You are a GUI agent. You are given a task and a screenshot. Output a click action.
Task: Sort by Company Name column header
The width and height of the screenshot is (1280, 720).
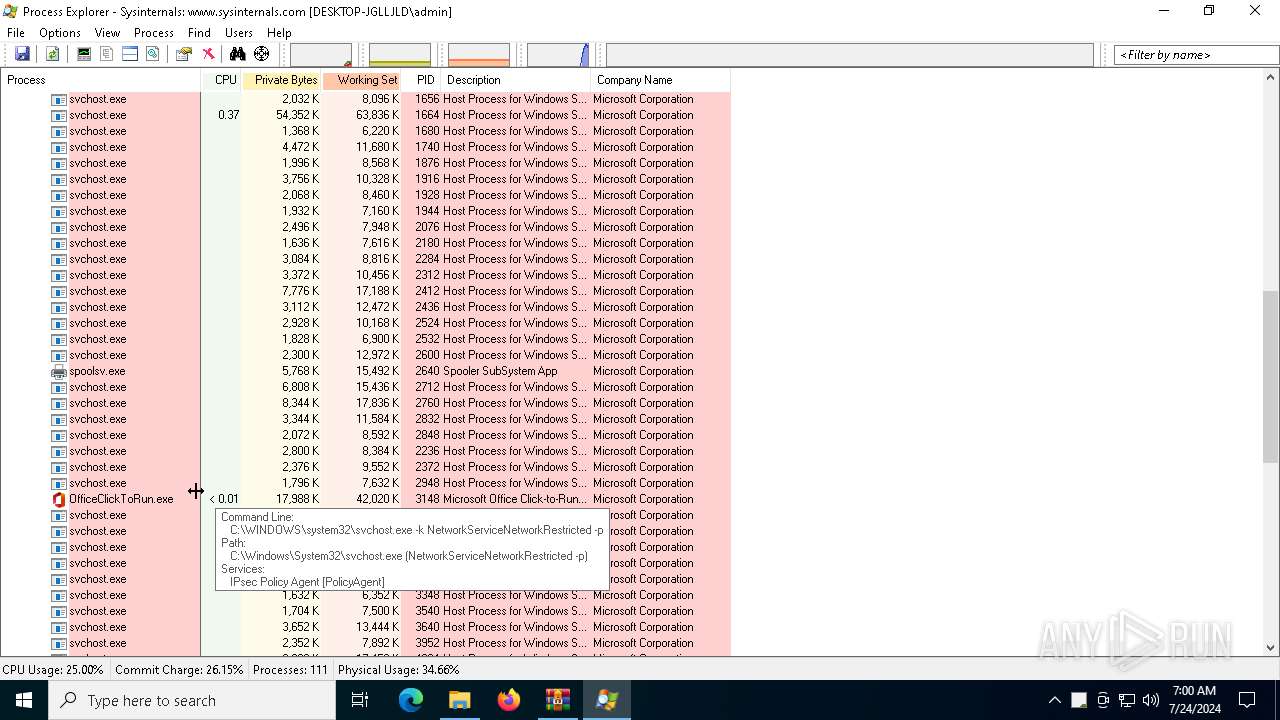pos(660,80)
